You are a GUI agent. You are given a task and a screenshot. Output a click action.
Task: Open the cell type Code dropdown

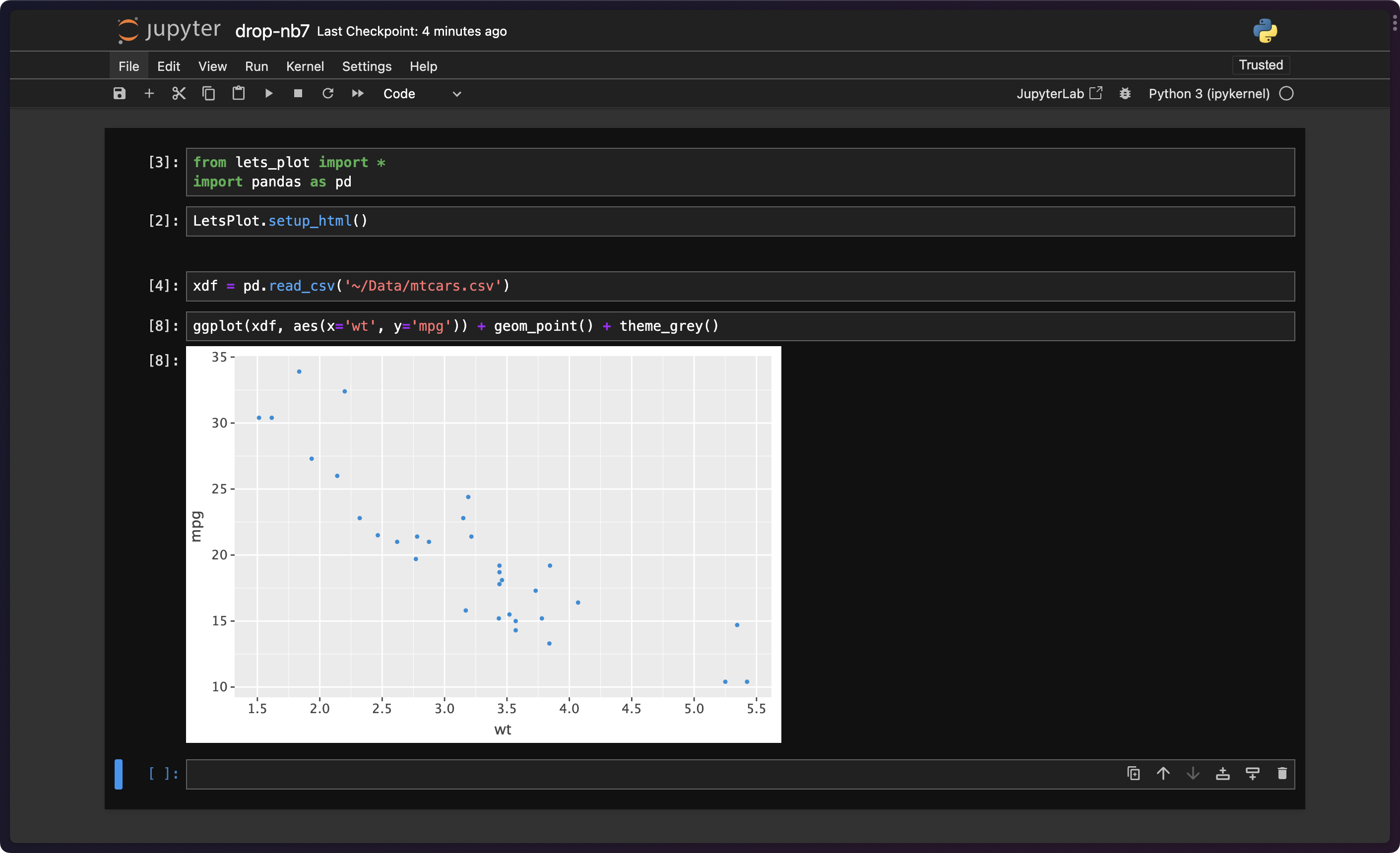pyautogui.click(x=422, y=94)
